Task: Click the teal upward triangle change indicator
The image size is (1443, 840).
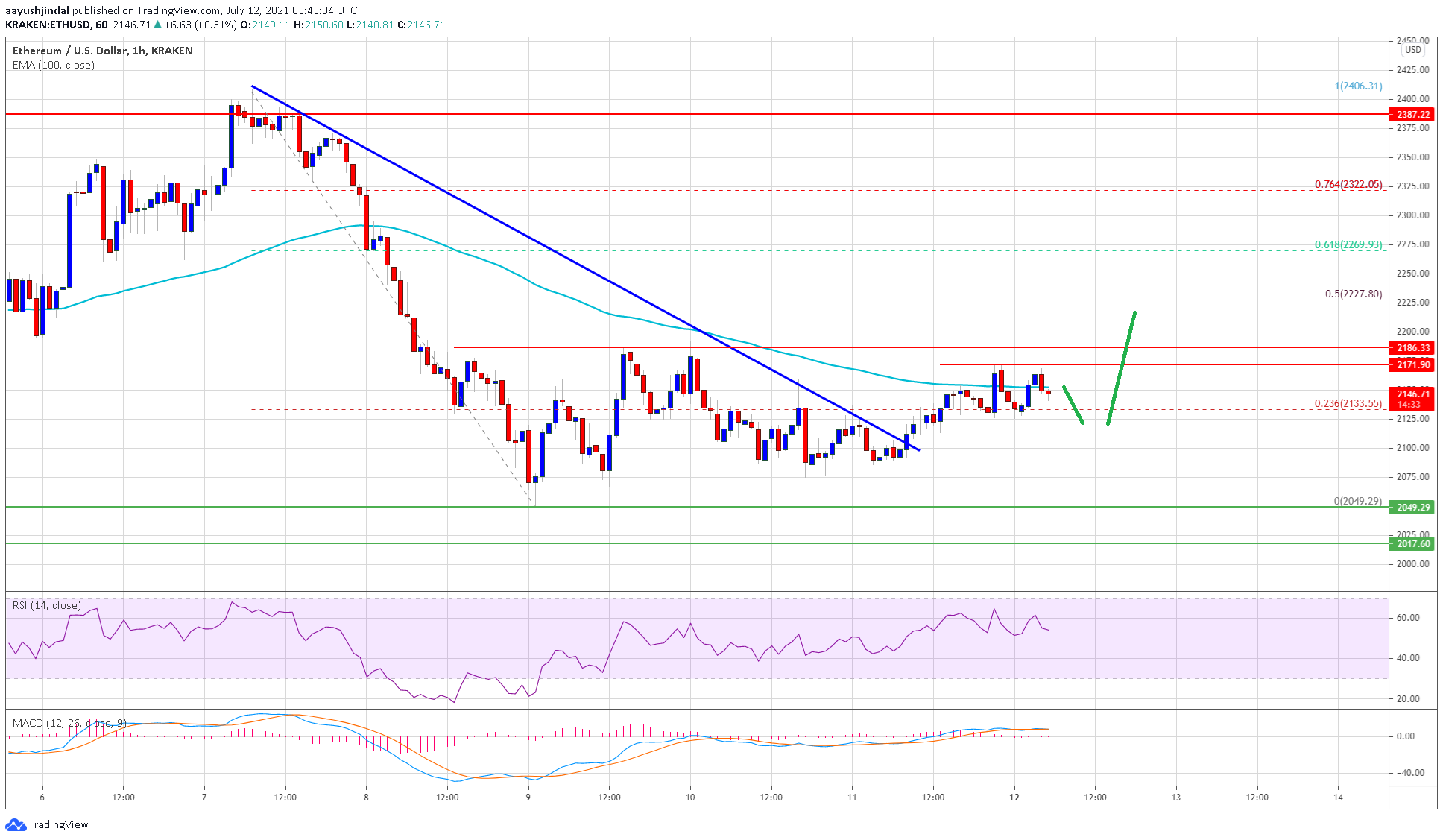Action: tap(159, 24)
